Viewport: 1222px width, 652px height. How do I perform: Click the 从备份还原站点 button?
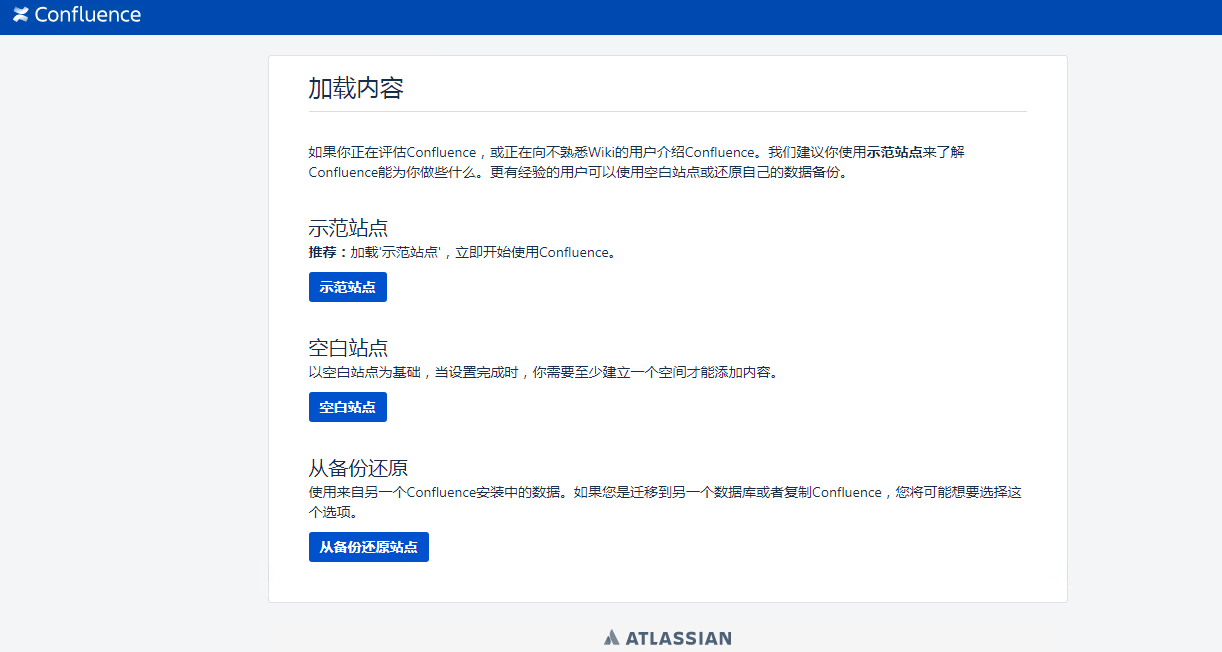368,546
